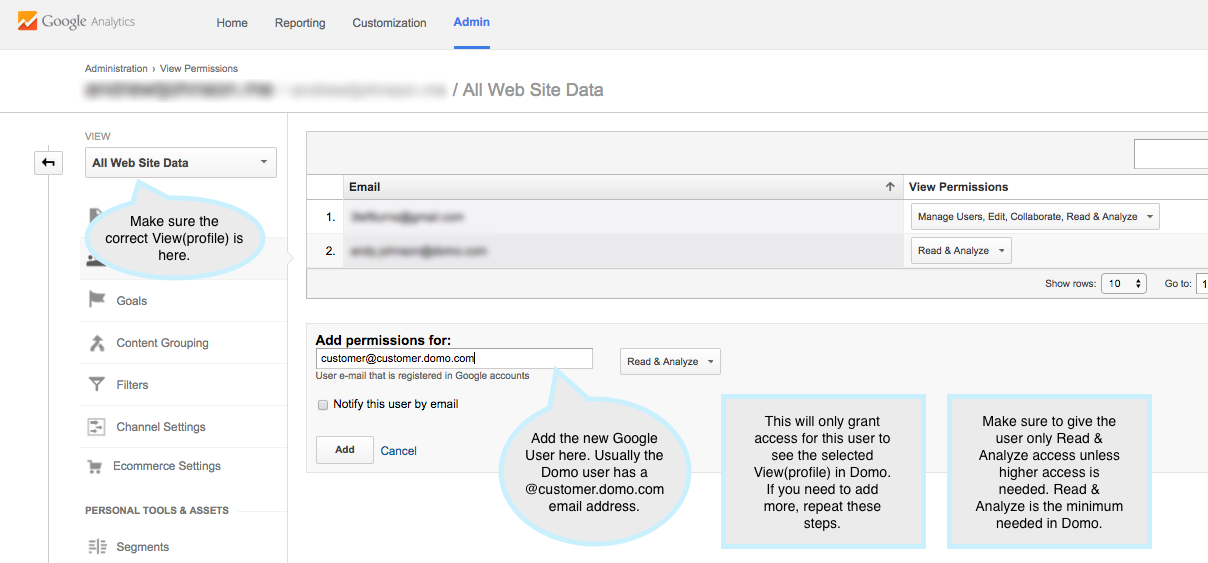Click the Segments icon
This screenshot has width=1208, height=563.
97,547
